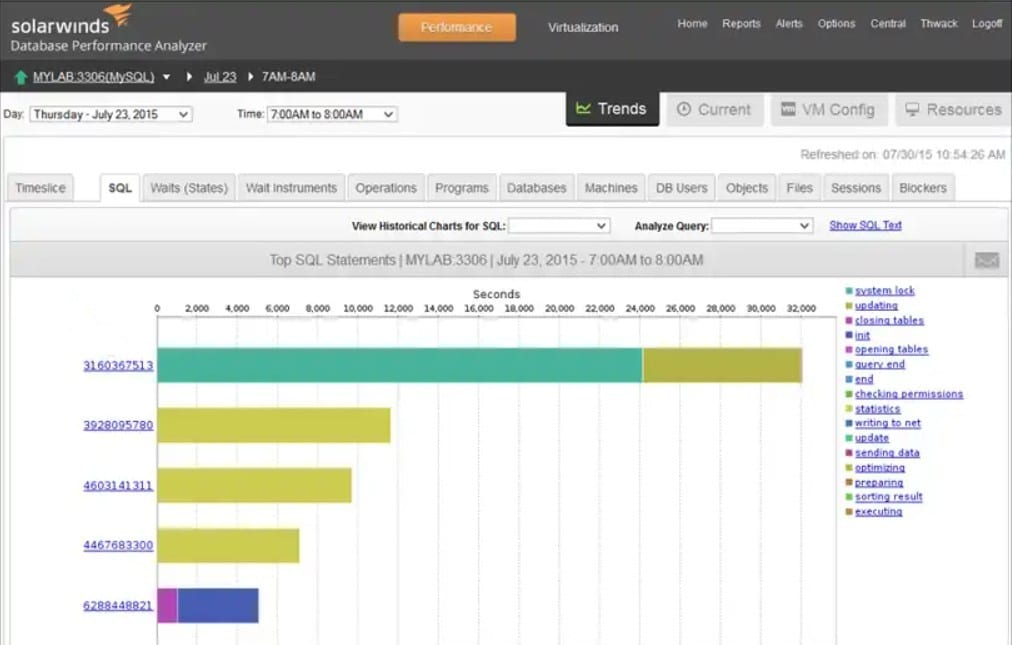
Task: Click the updating legend link
Action: [x=876, y=305]
